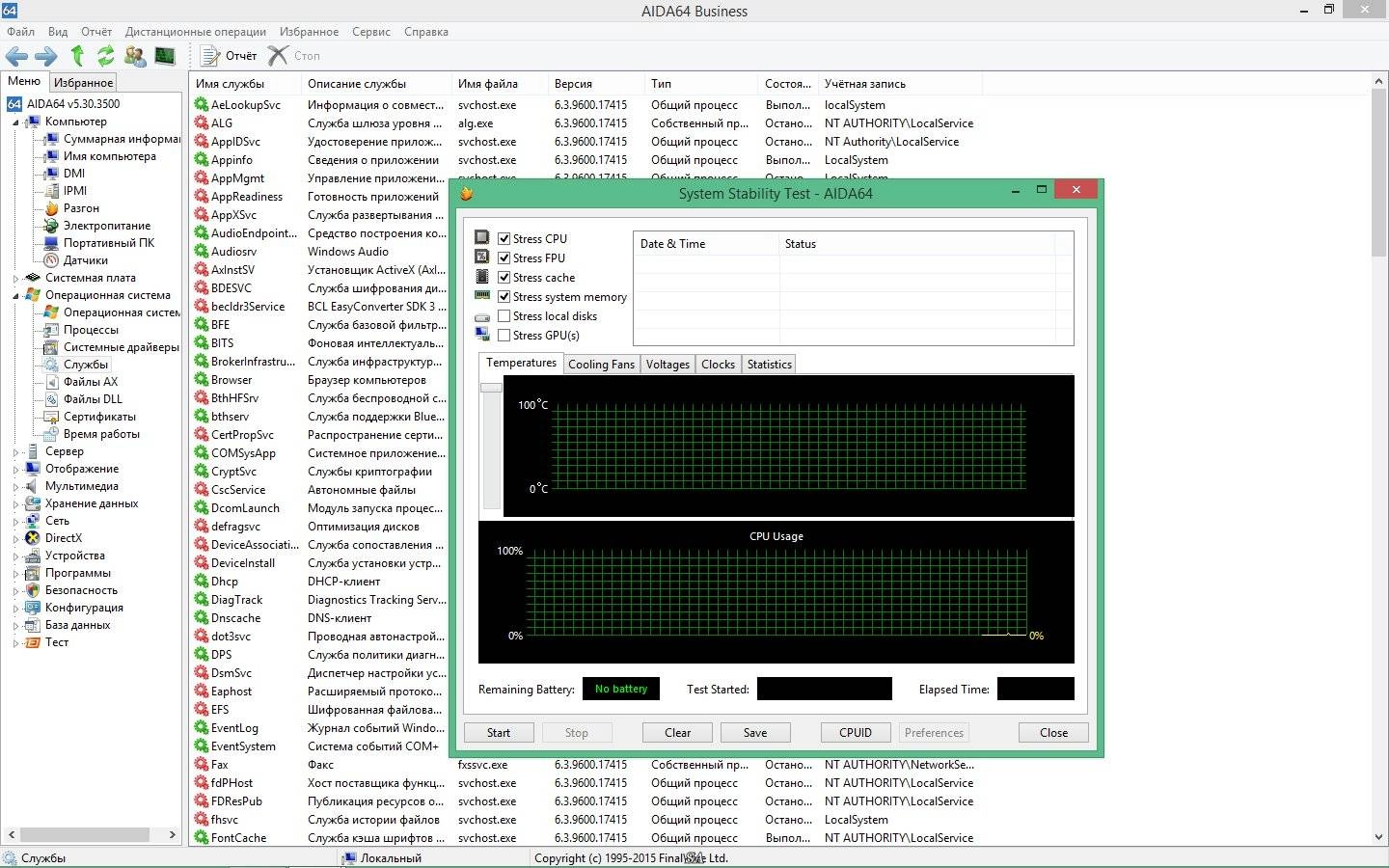This screenshot has width=1389, height=868.
Task: Expand the Системная плата tree node
Action: tap(15, 278)
